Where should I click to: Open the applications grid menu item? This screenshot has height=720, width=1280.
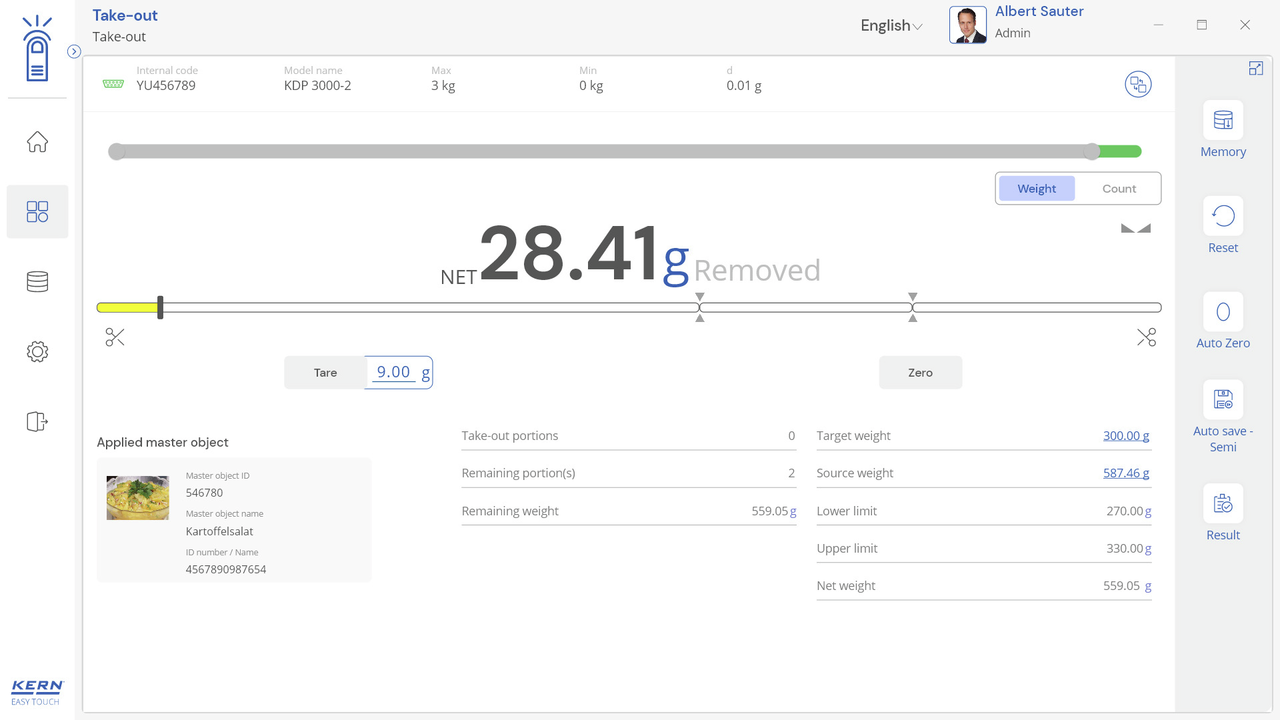pos(37,212)
